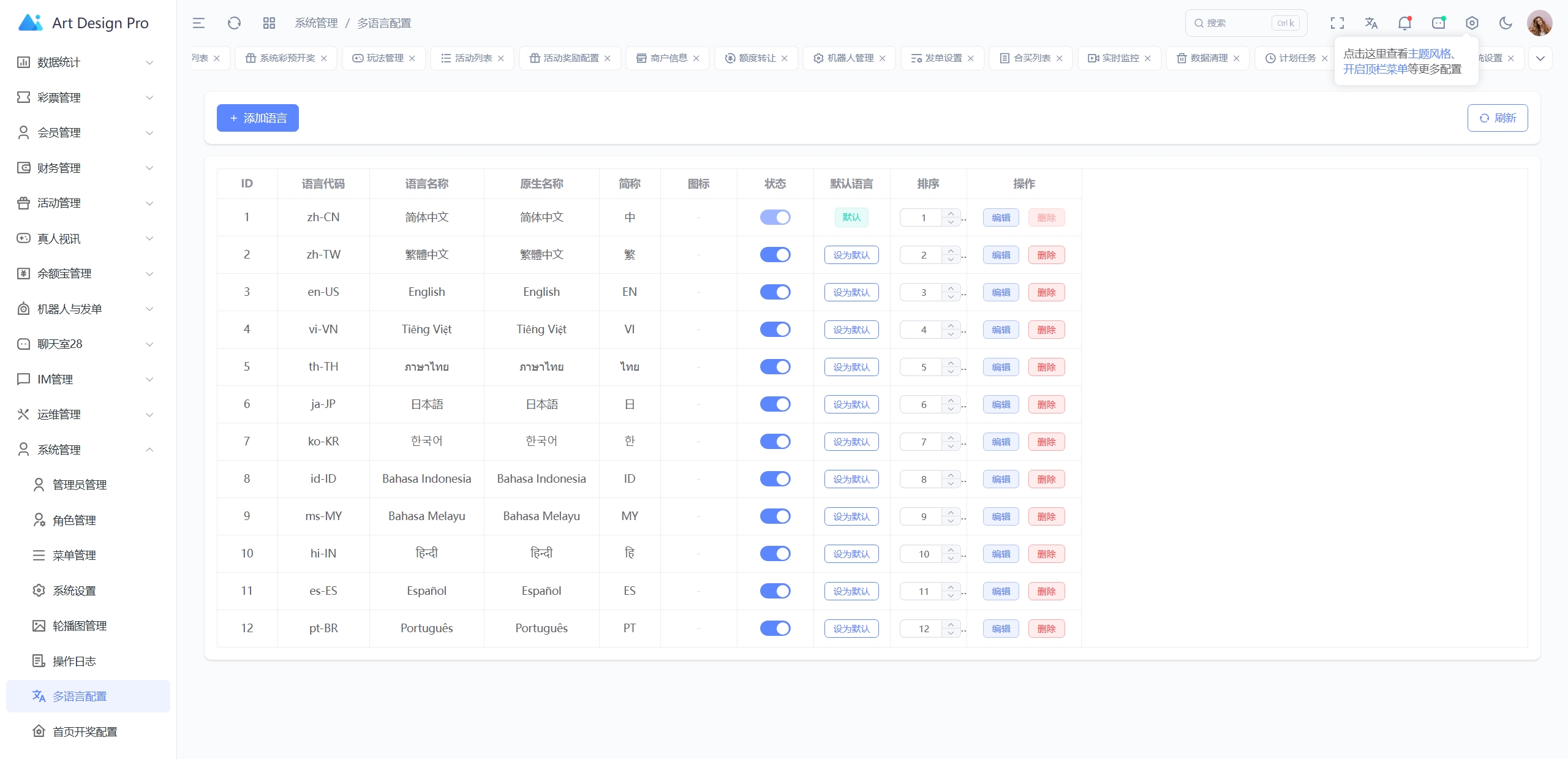Set ja-JP as default via 设为默认

pos(851,404)
